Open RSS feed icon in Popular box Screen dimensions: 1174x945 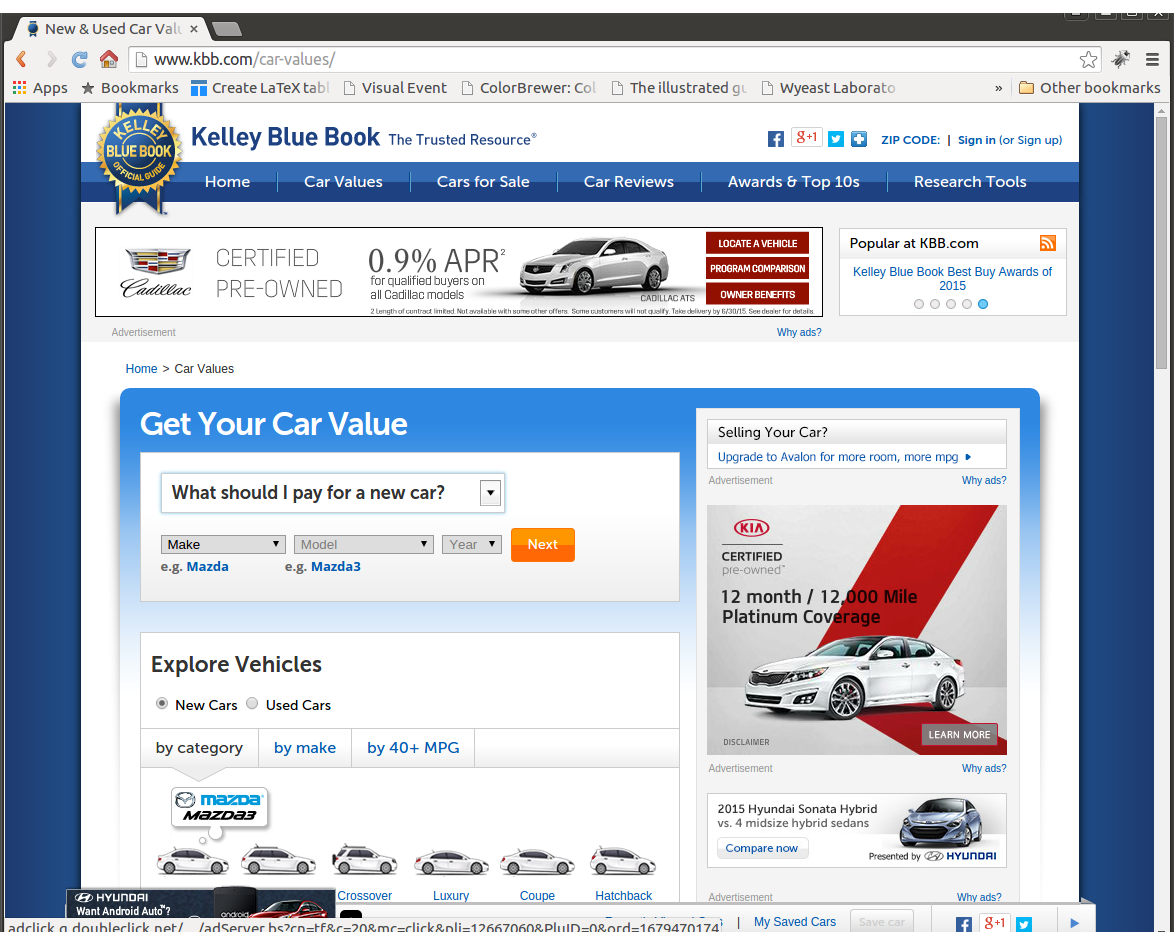[x=1047, y=243]
